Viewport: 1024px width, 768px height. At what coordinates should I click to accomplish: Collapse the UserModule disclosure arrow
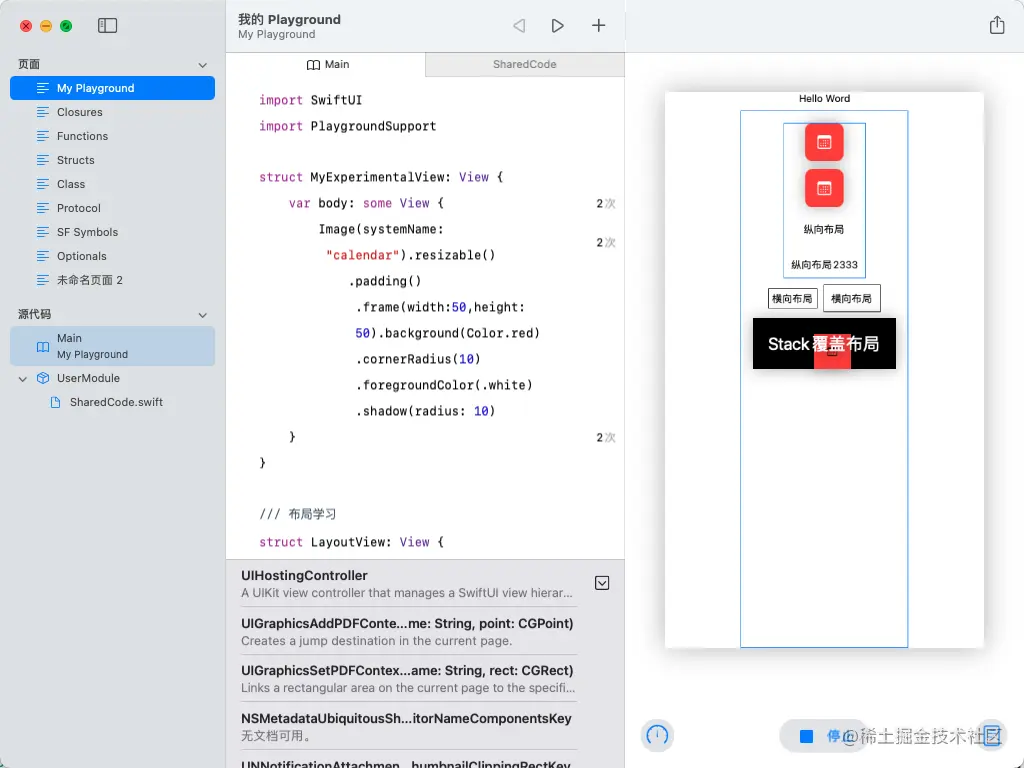coord(23,379)
